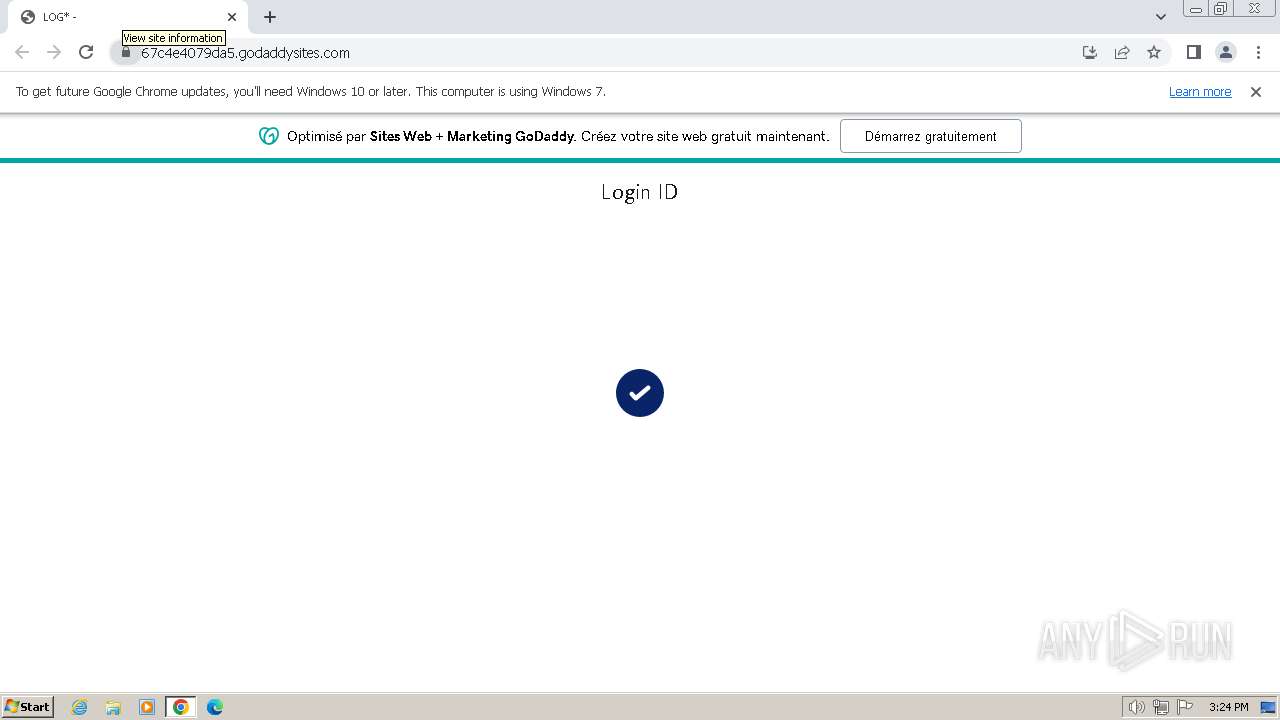Restore down the Chrome window
This screenshot has width=1280, height=720.
point(1221,9)
